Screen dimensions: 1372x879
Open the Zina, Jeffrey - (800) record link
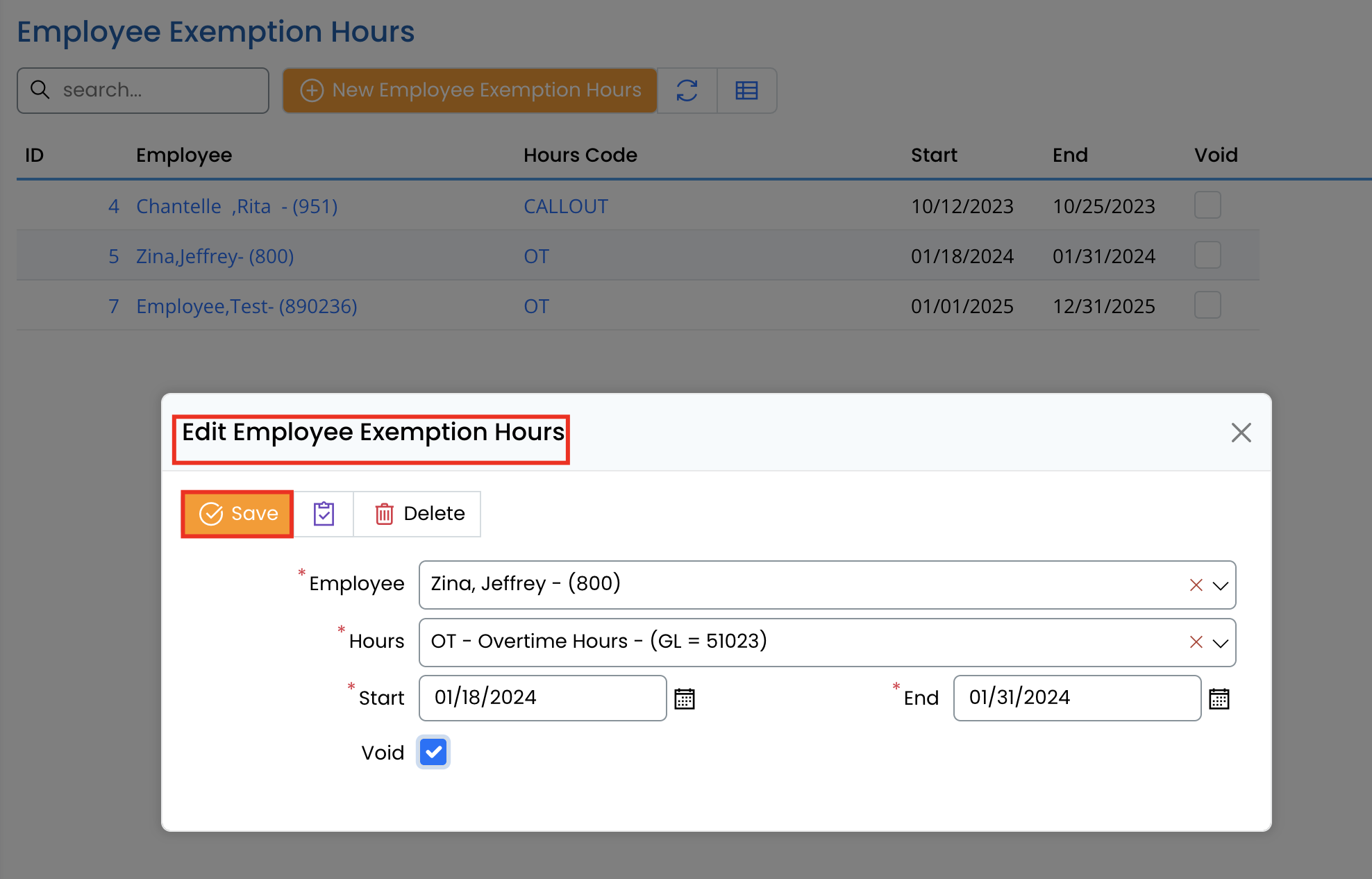tap(215, 256)
